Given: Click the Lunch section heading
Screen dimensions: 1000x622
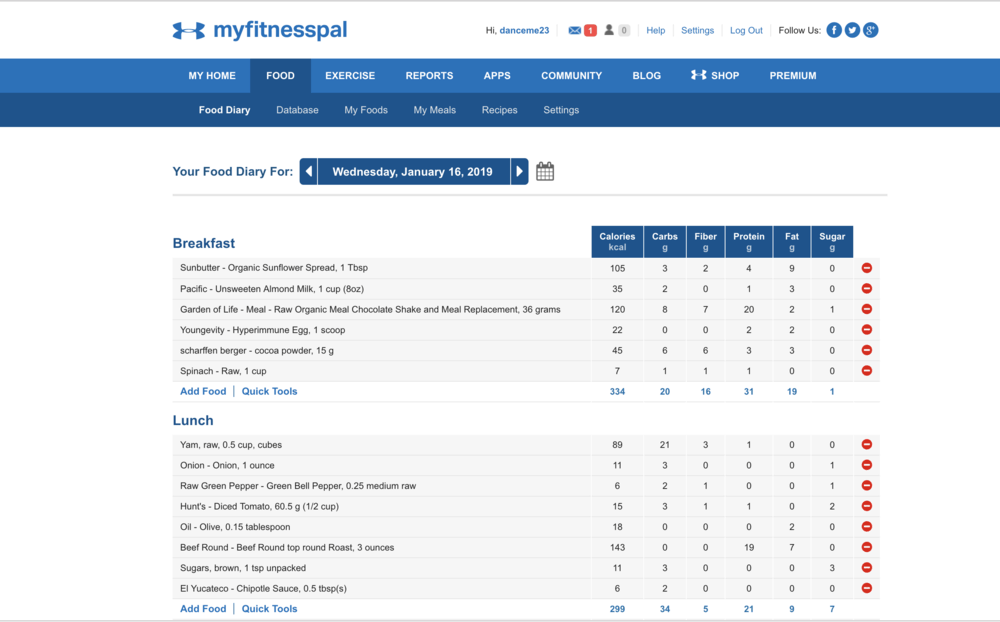Looking at the screenshot, I should click(193, 420).
